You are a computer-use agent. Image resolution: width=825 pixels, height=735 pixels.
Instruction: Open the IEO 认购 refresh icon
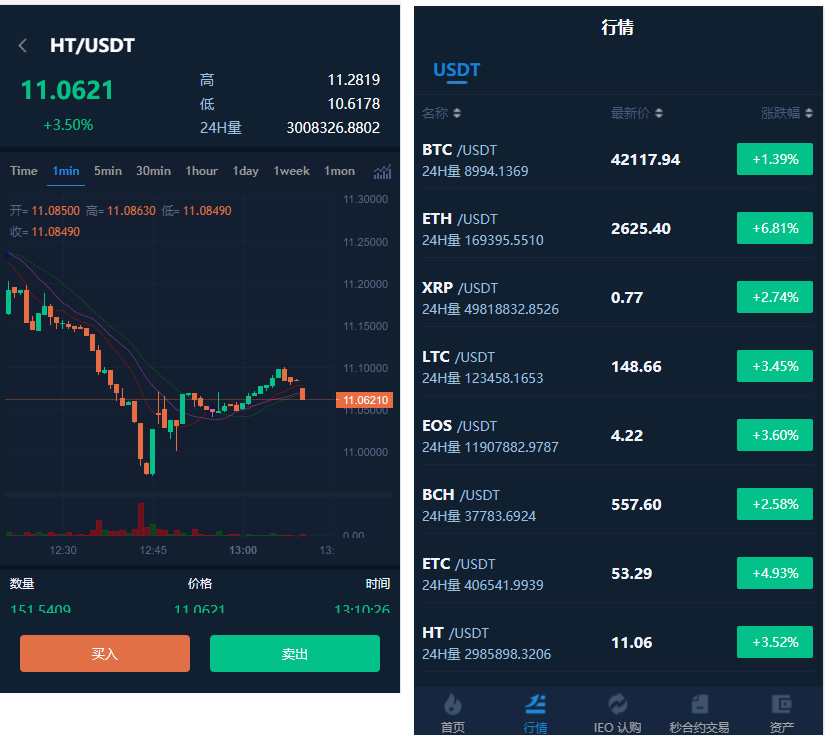[x=617, y=704]
